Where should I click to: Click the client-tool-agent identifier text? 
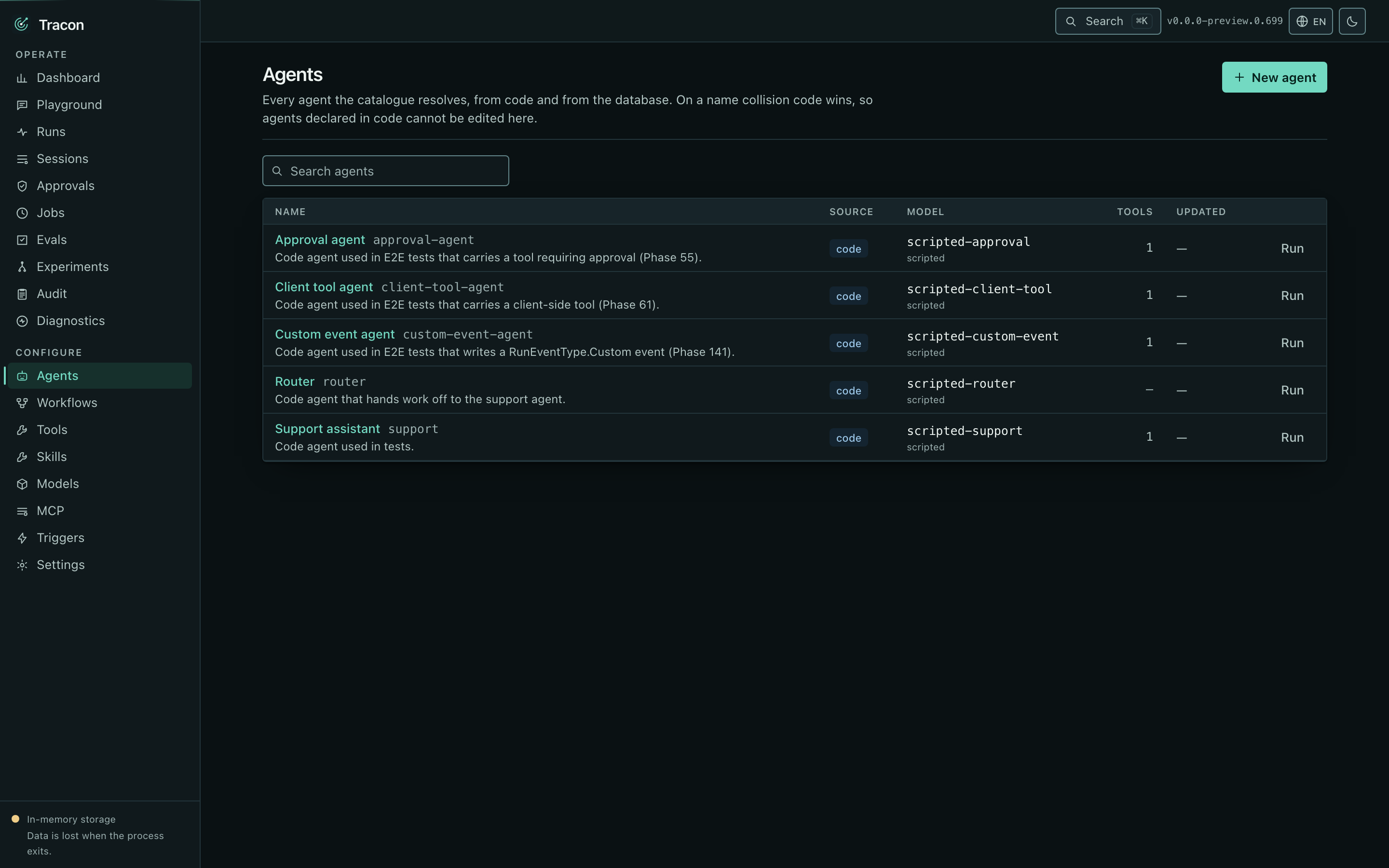point(443,287)
